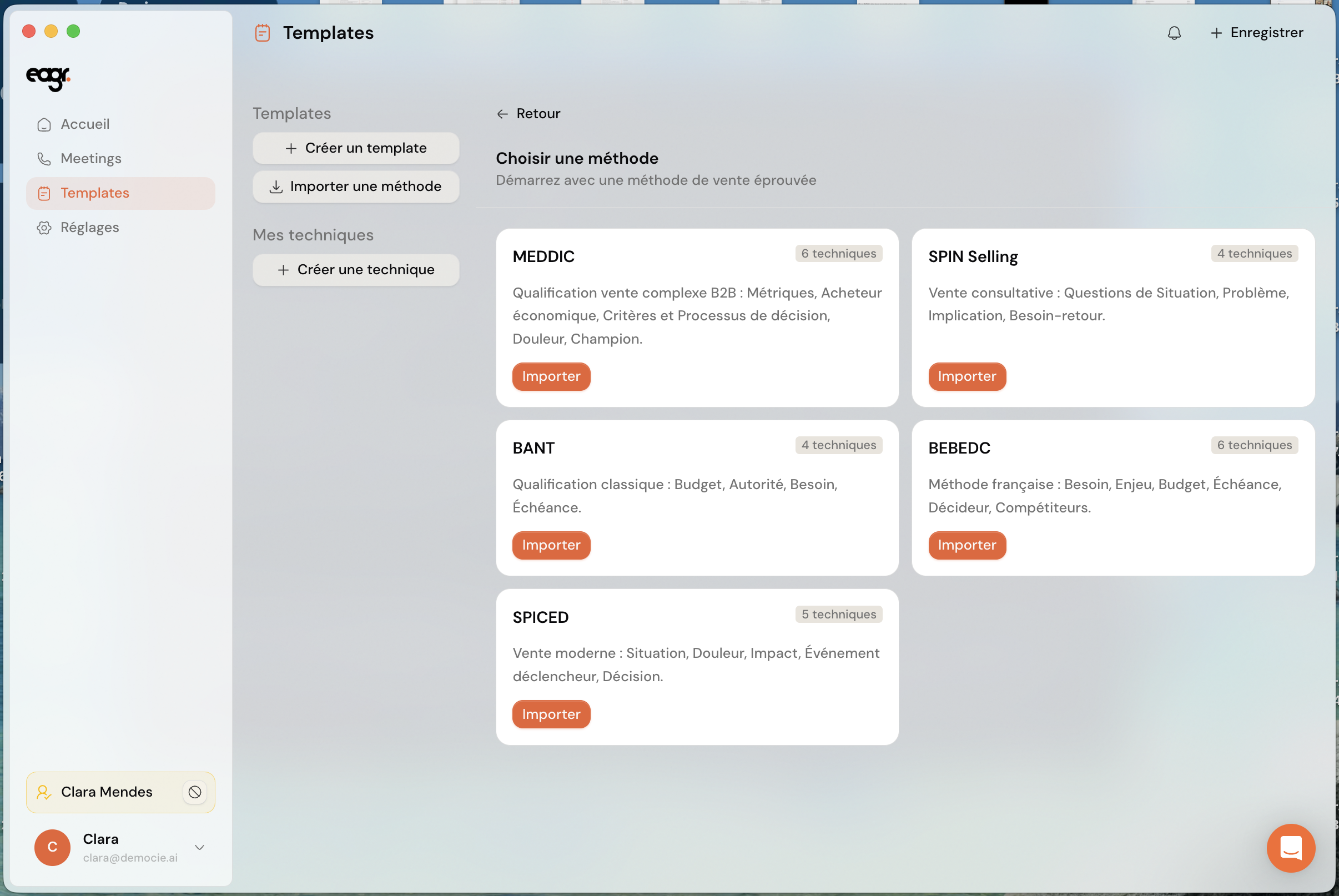Import the BEBEDC method
This screenshot has width=1339, height=896.
[967, 545]
